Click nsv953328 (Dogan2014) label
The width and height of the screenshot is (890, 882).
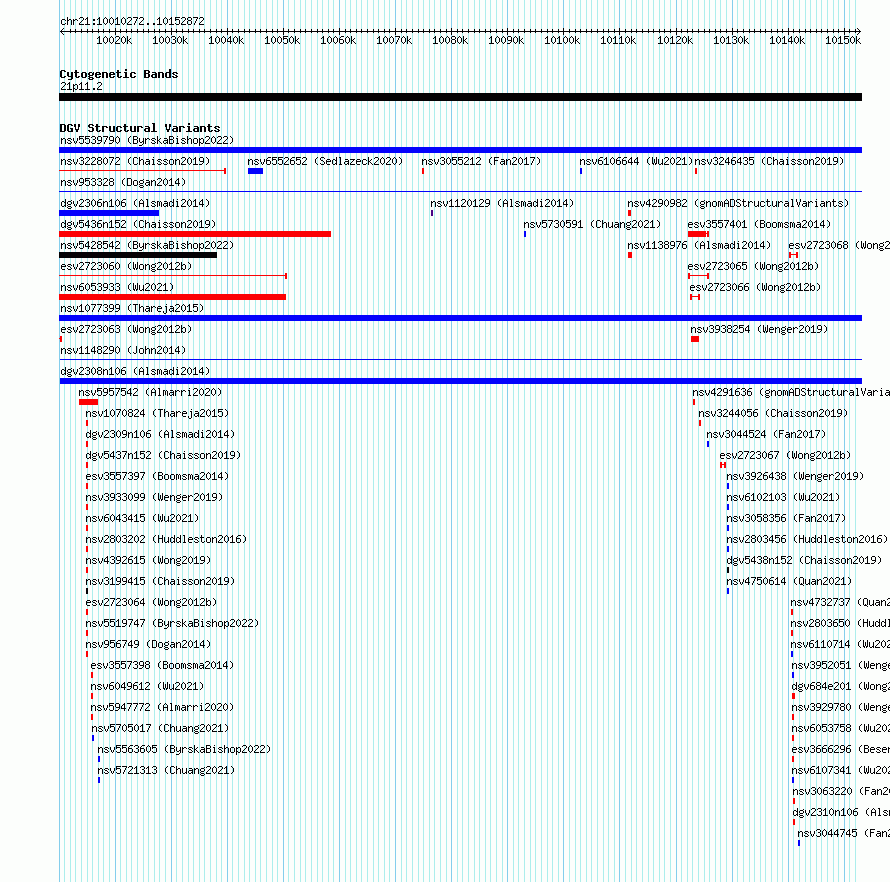(123, 182)
